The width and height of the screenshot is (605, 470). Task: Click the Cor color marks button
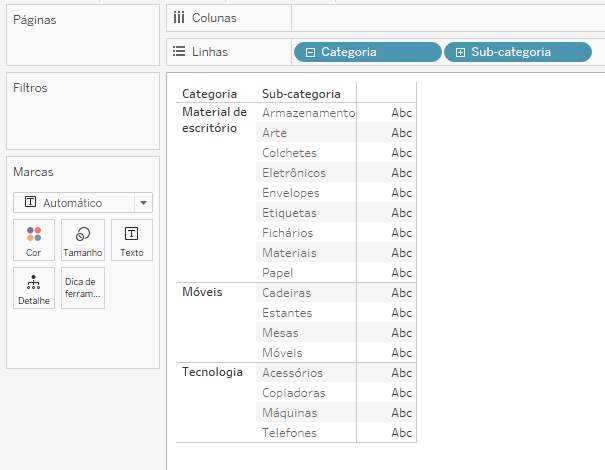pos(34,240)
